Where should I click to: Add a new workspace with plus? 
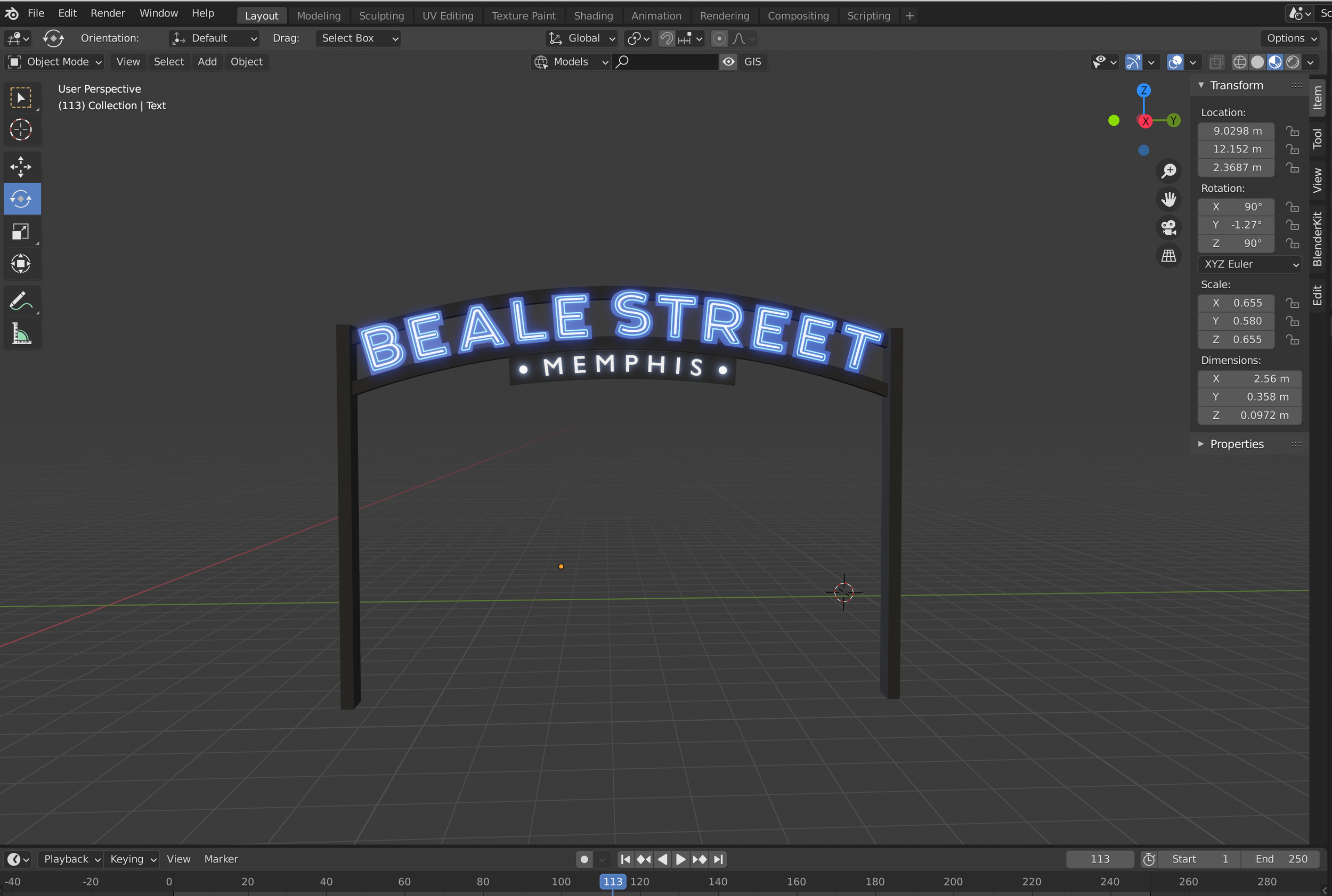909,16
